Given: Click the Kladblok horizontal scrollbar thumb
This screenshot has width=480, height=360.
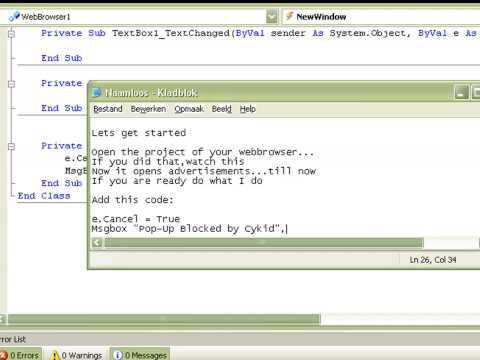Looking at the screenshot, I should tap(264, 243).
